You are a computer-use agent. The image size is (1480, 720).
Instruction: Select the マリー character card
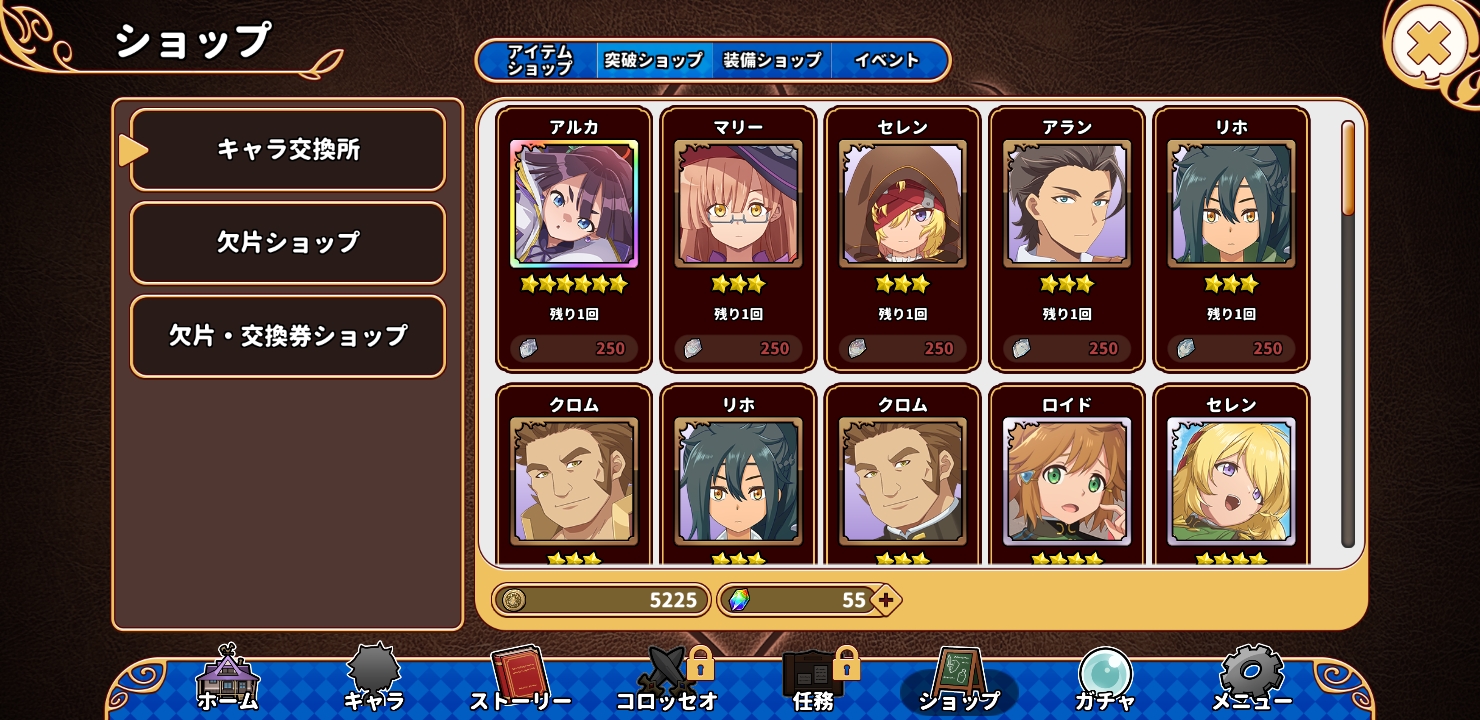pos(738,239)
